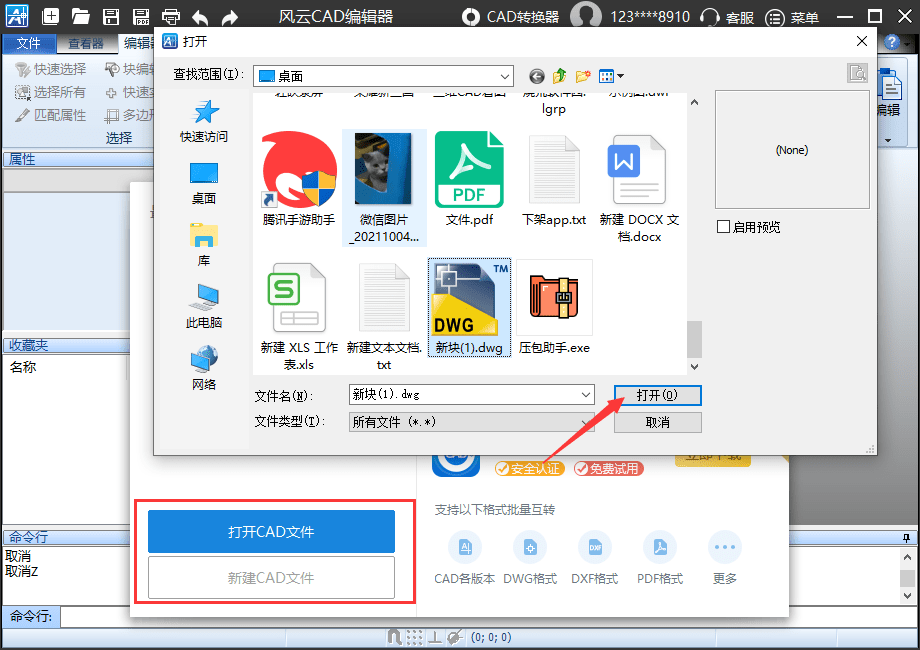920x650 pixels.
Task: Click the Undo arrow icon
Action: (200, 16)
